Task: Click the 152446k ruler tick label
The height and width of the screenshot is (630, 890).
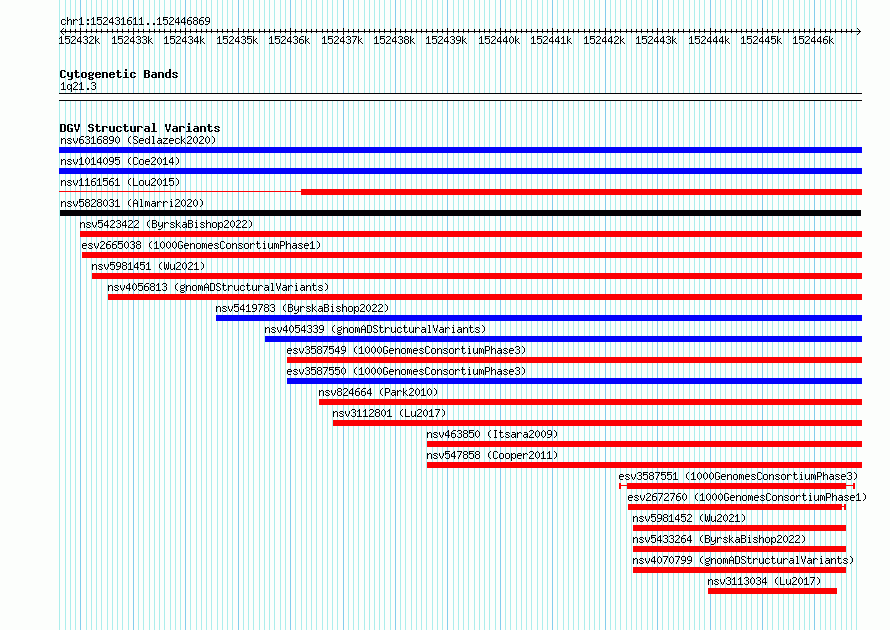Action: (x=813, y=40)
